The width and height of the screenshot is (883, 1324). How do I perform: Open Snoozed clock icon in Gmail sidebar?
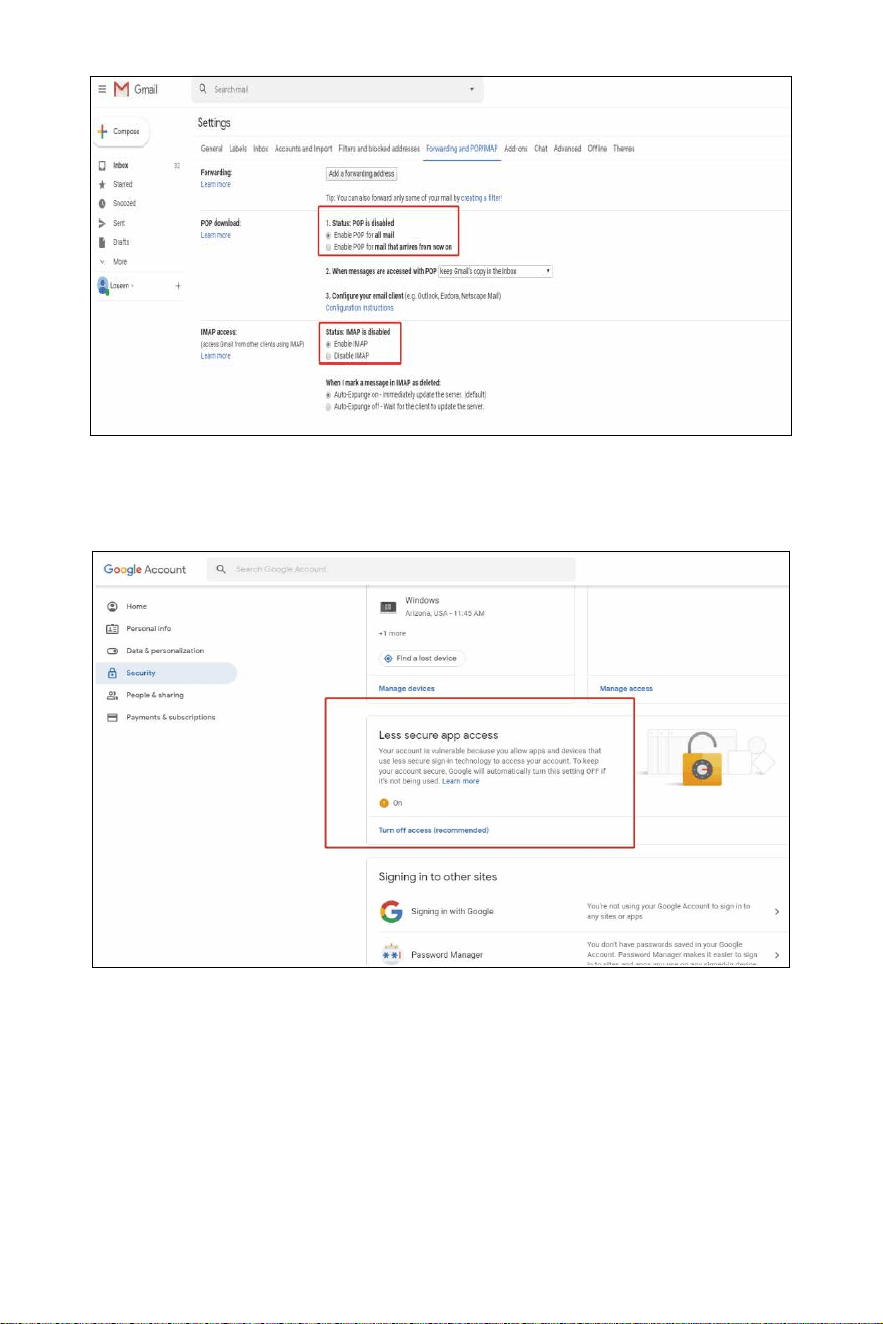click(x=102, y=204)
